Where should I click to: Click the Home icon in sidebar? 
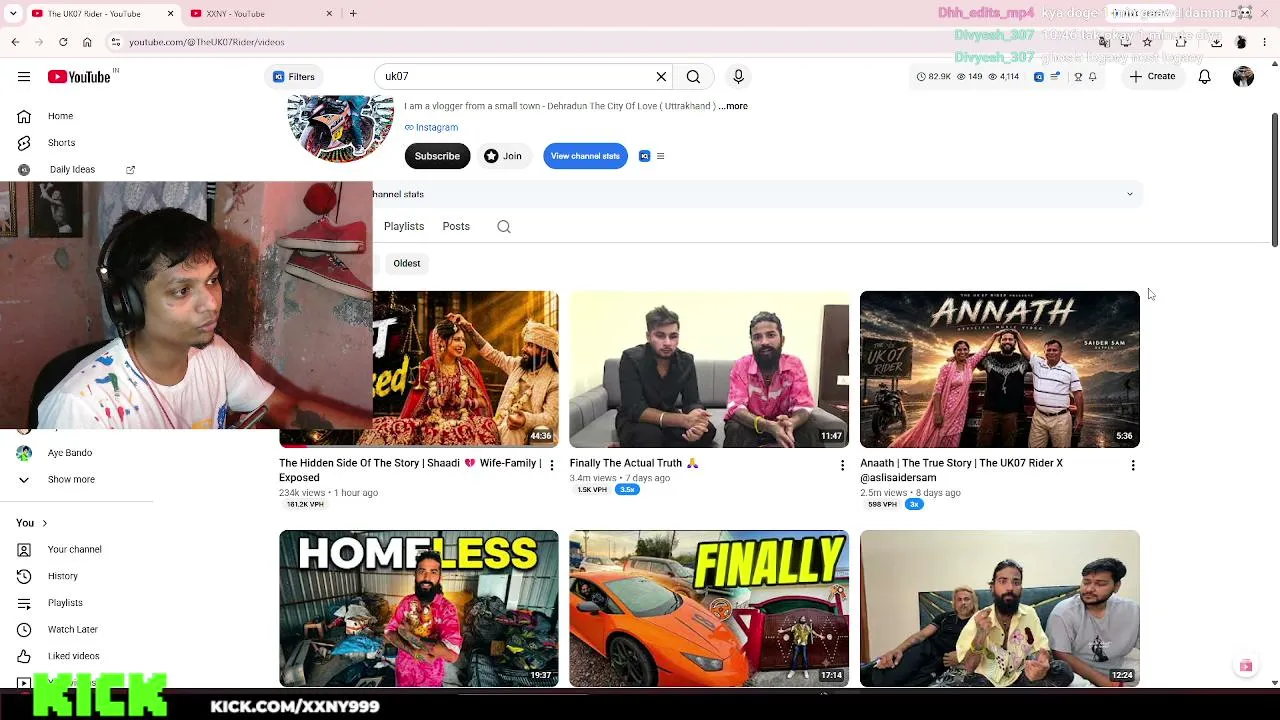(24, 116)
